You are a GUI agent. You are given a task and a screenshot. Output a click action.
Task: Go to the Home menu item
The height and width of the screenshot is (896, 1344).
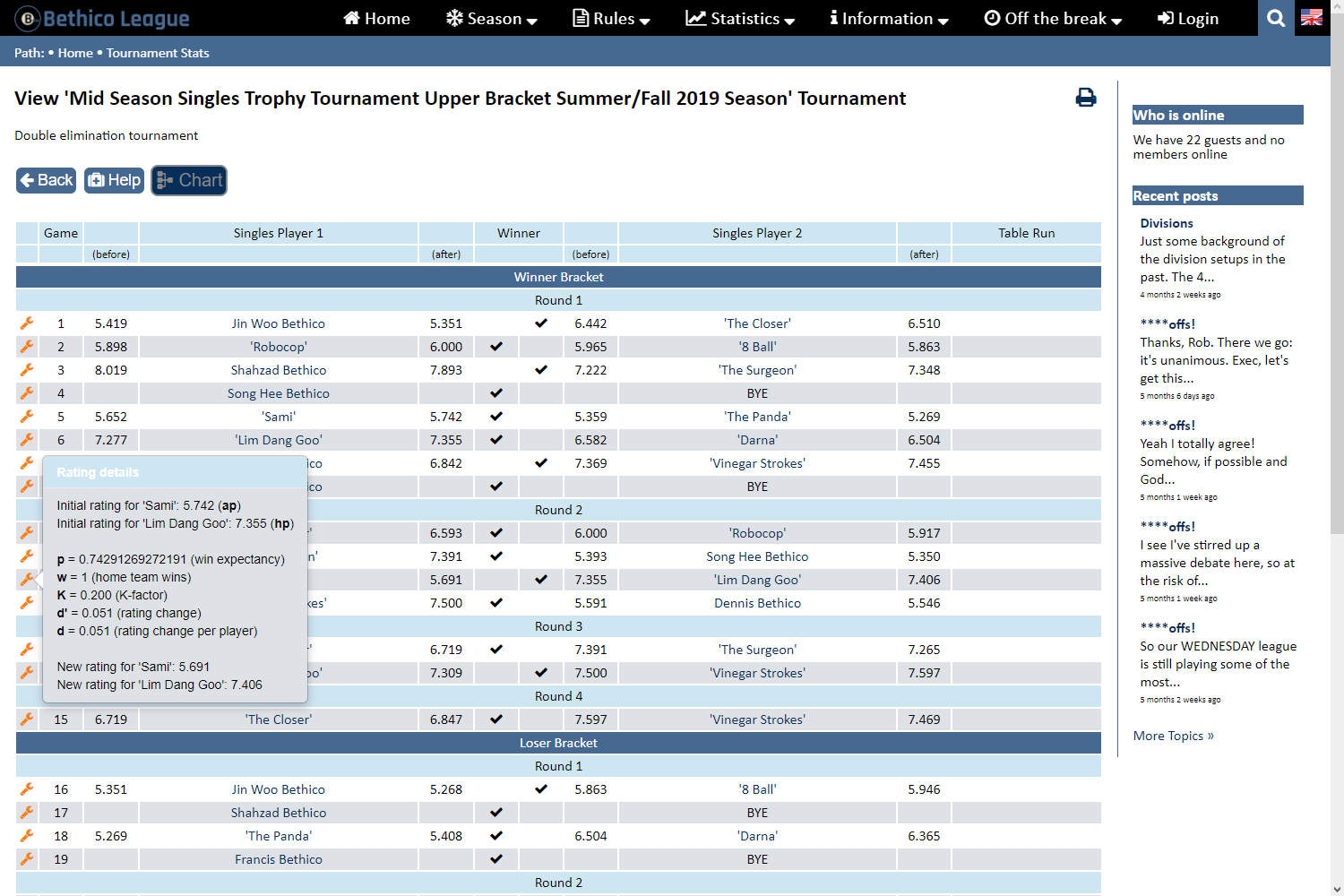pyautogui.click(x=376, y=19)
